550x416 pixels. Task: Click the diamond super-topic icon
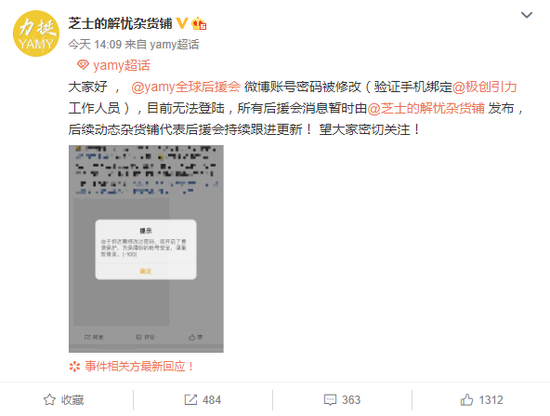point(82,65)
